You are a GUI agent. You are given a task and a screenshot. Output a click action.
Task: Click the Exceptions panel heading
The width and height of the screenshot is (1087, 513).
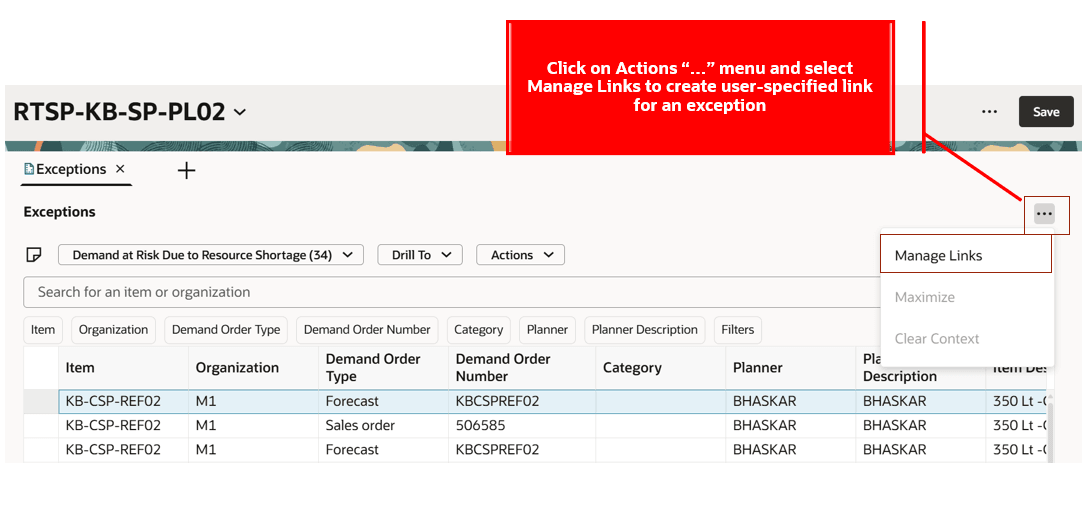coord(60,212)
